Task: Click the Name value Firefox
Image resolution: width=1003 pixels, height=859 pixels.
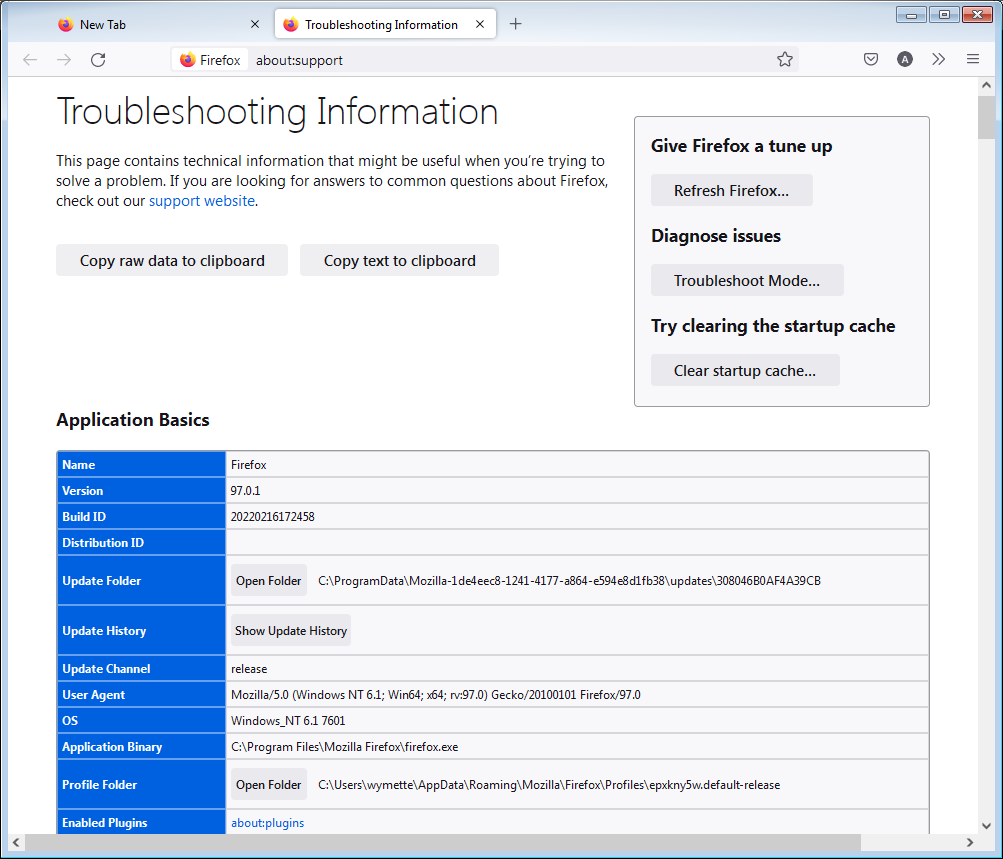Action: pos(248,465)
